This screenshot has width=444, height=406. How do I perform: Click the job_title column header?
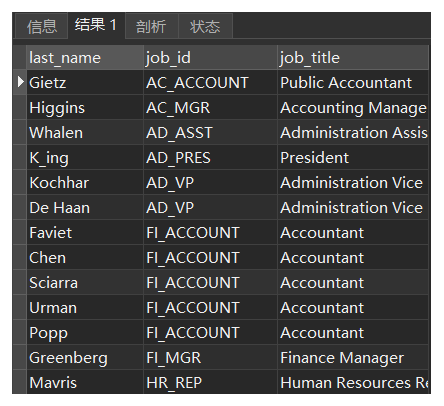[353, 58]
